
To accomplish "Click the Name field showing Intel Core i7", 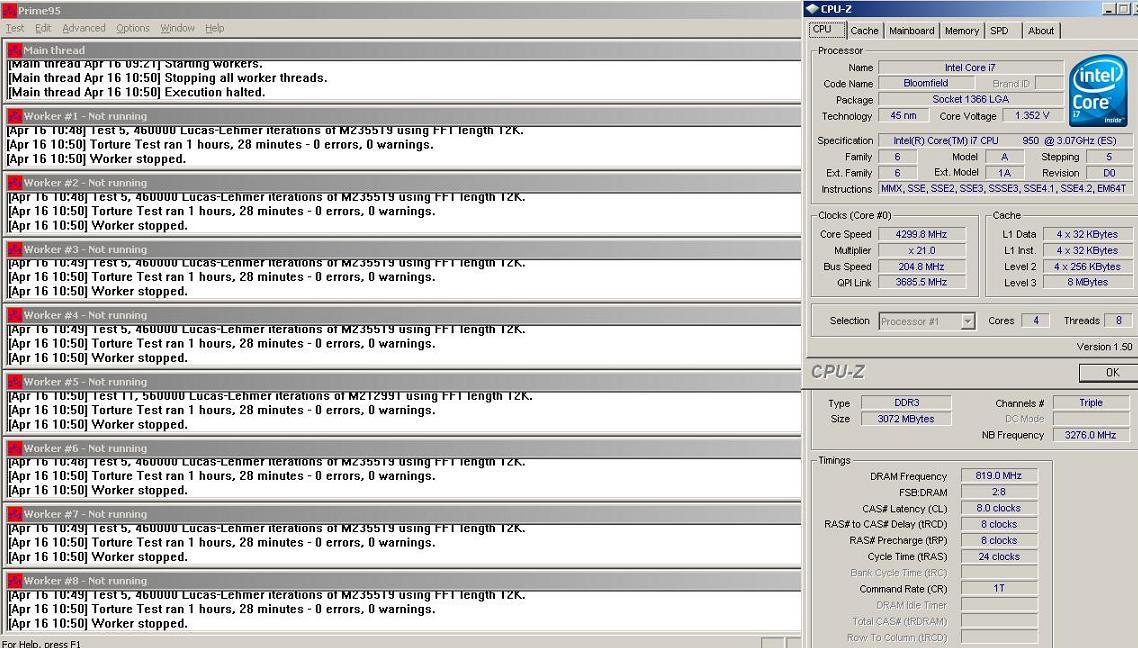I will [970, 67].
